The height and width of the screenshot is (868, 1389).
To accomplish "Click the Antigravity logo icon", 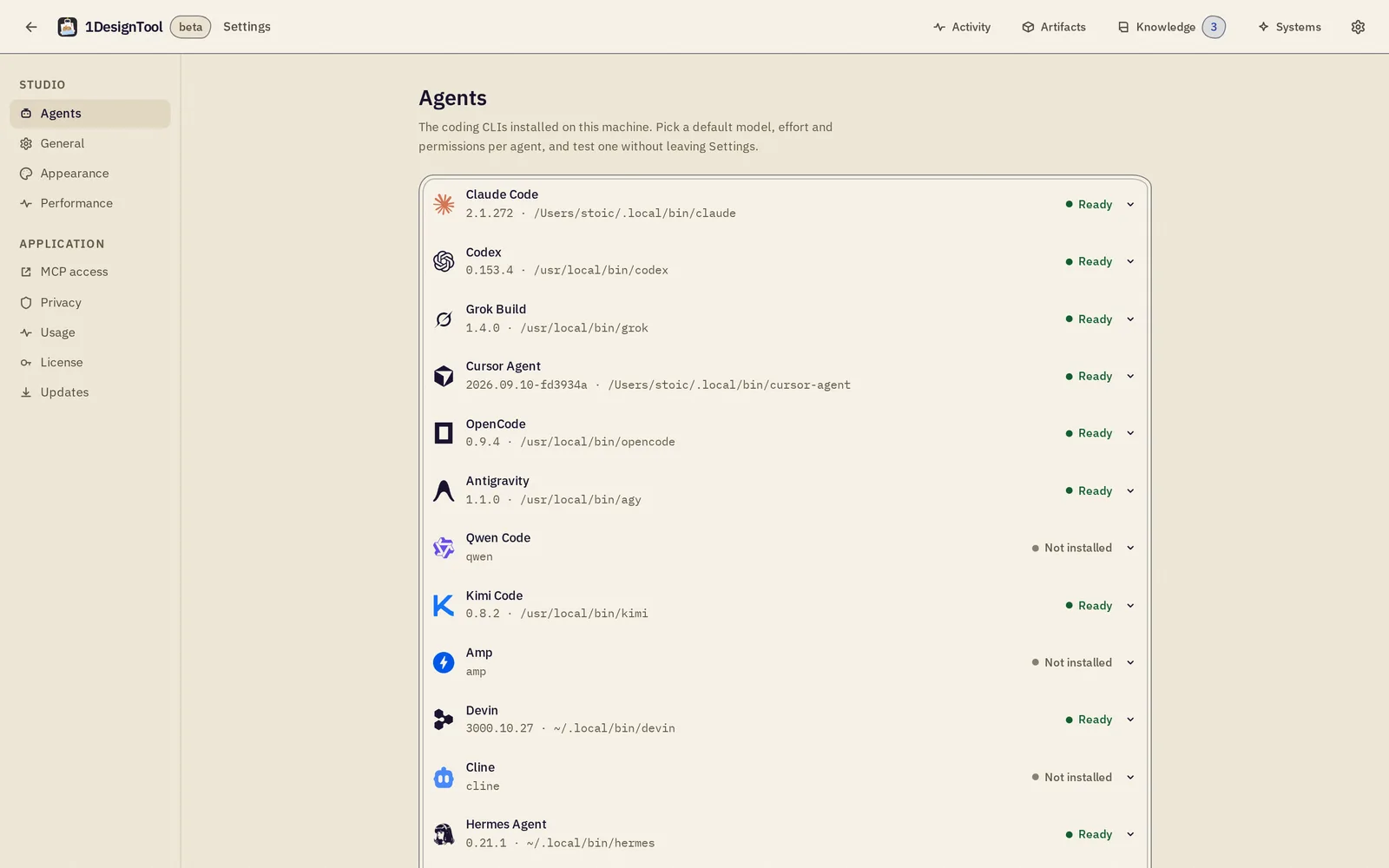I will [444, 490].
